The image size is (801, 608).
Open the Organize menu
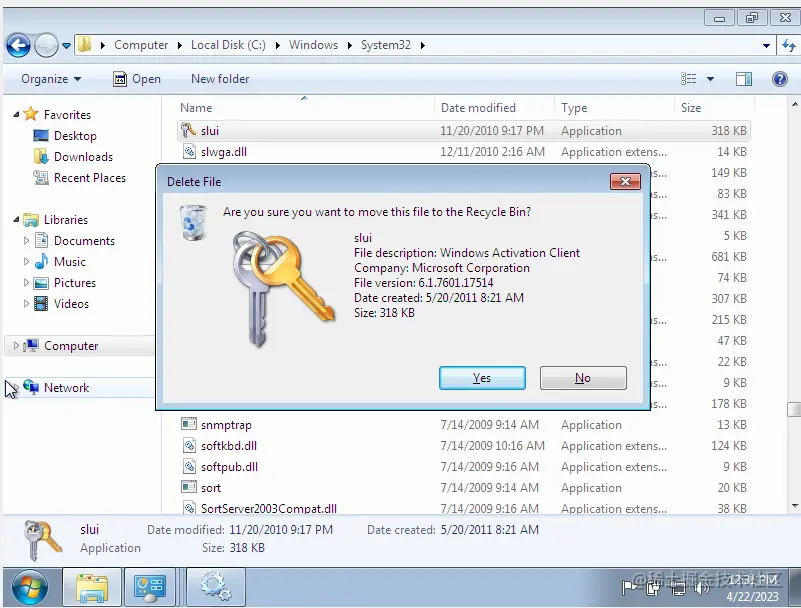coord(51,79)
